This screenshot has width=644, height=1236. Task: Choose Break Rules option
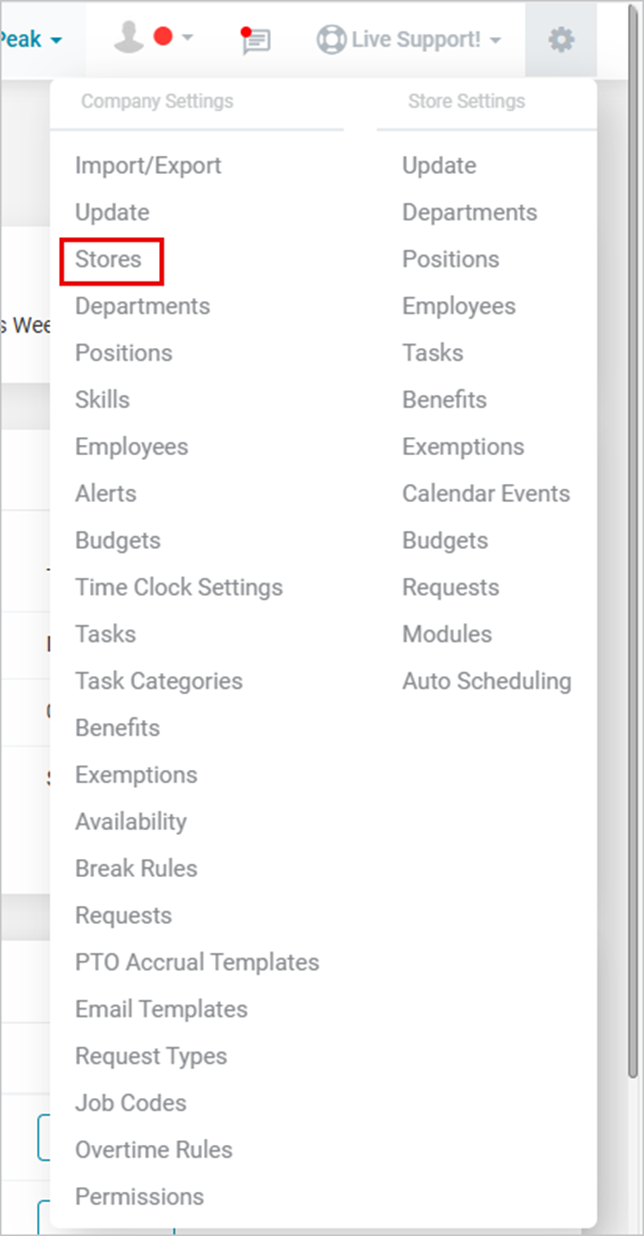click(136, 869)
